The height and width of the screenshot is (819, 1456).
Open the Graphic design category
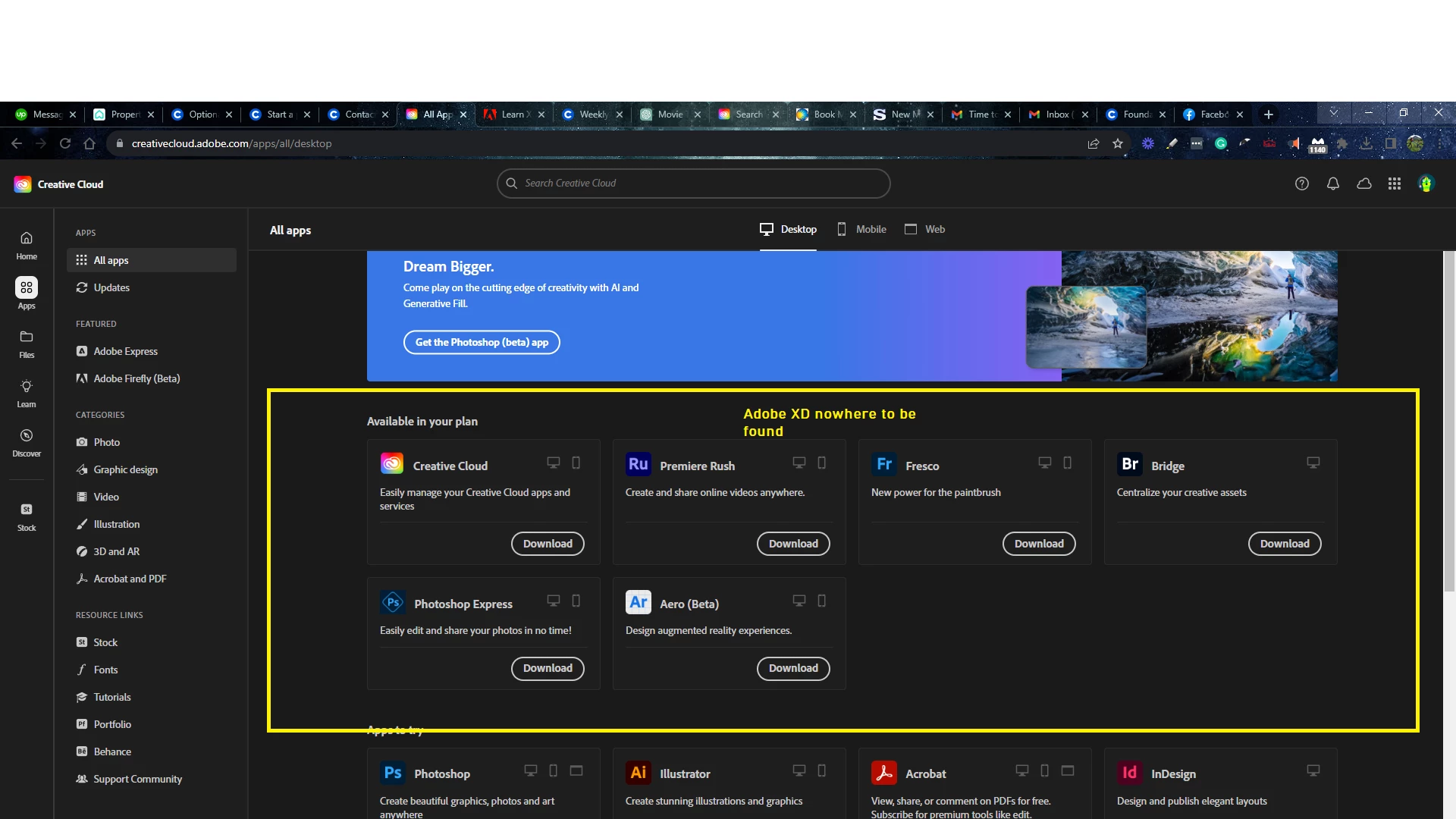[125, 469]
